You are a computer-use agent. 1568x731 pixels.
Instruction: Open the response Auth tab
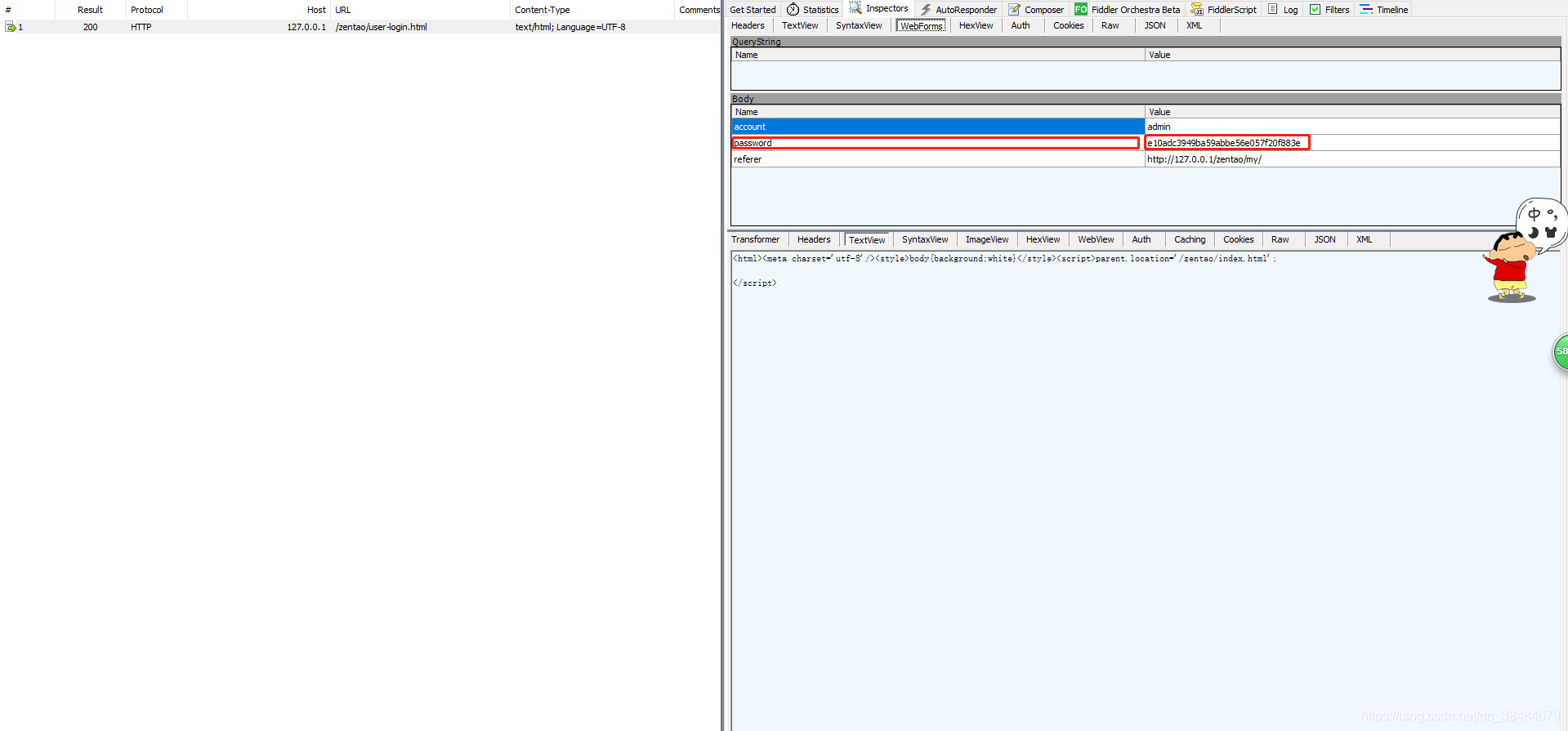1141,239
